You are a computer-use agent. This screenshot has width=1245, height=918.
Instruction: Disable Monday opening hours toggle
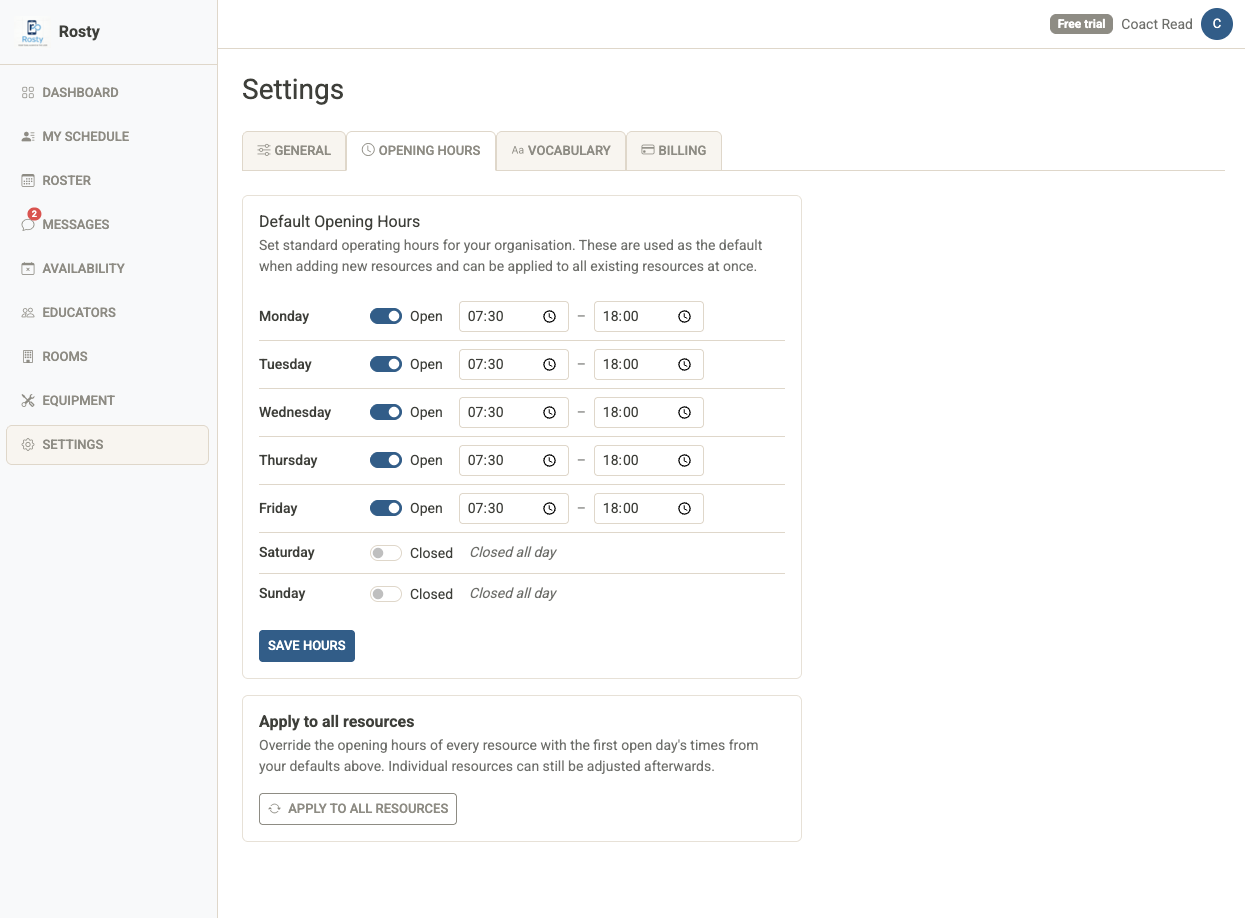385,316
